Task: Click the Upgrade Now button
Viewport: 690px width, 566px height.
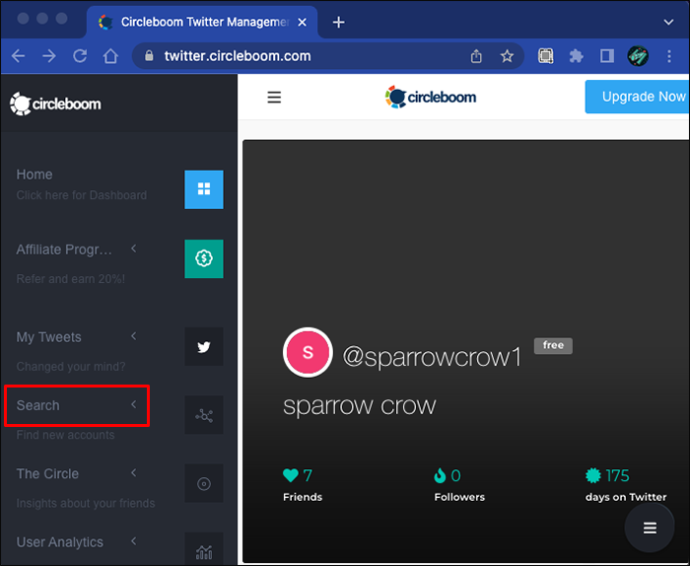Action: (x=637, y=97)
